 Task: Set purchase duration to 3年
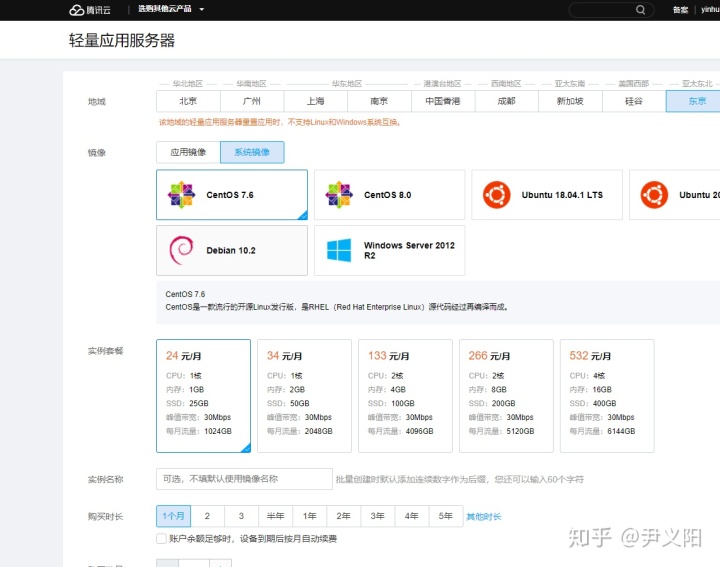377,516
